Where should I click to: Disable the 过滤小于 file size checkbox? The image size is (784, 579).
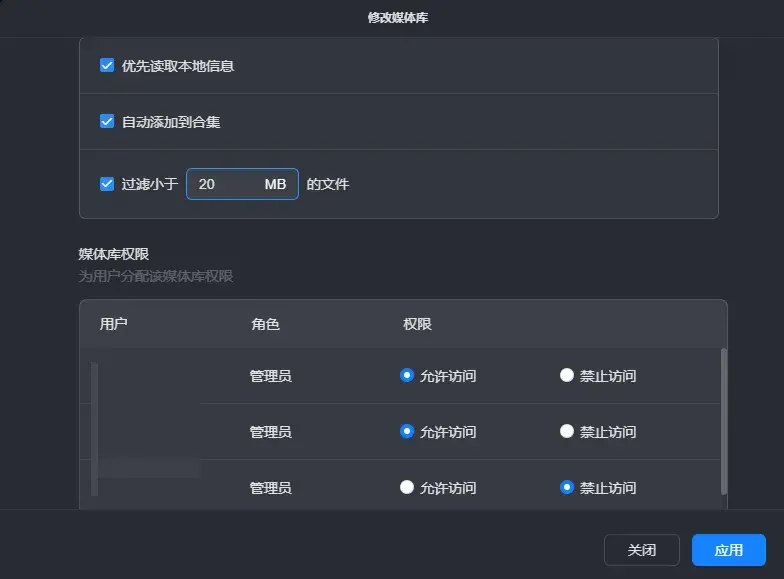(107, 184)
